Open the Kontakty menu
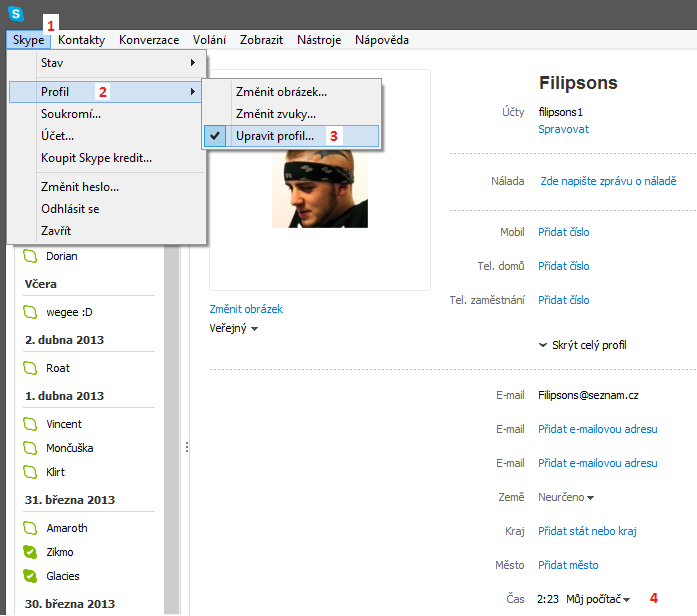Image resolution: width=697 pixels, height=616 pixels. coord(81,40)
